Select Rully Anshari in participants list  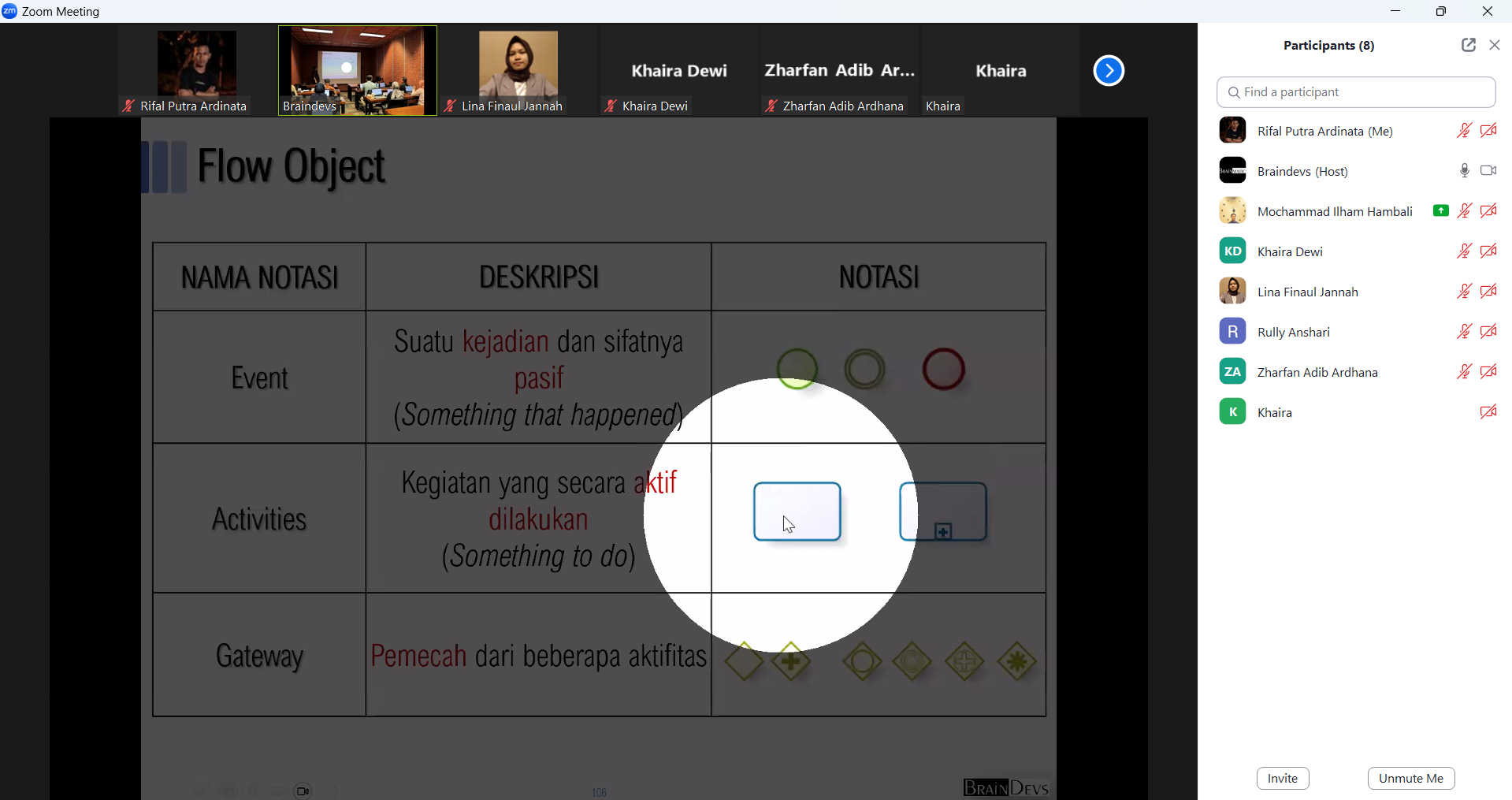1294,332
